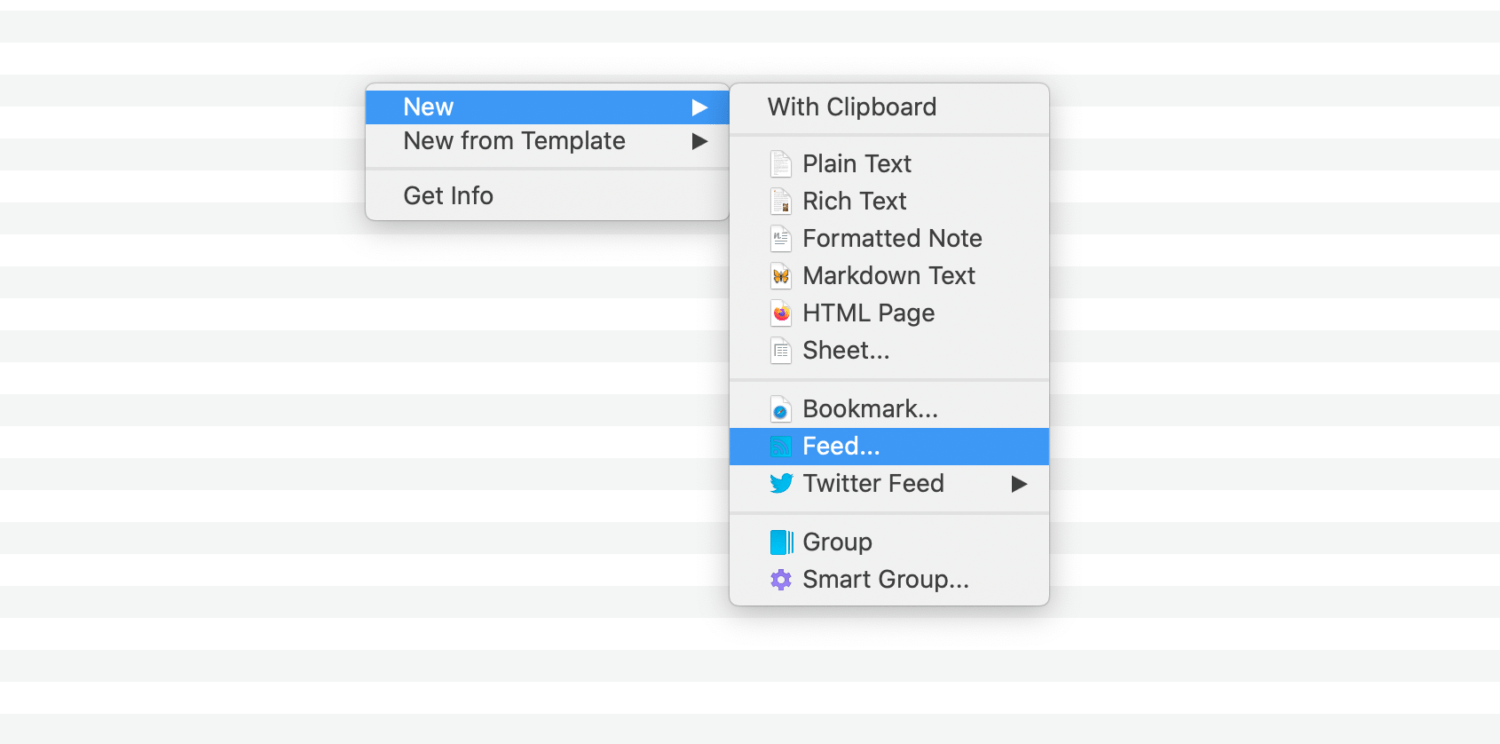Click the blue Group folder icon
The width and height of the screenshot is (1500, 744).
coord(781,542)
